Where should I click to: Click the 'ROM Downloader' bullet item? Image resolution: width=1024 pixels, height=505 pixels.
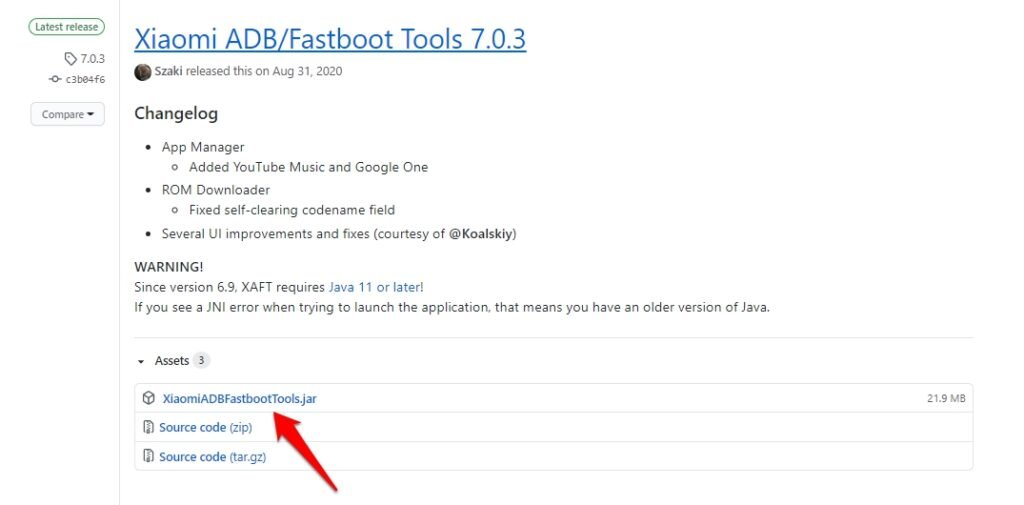(216, 190)
